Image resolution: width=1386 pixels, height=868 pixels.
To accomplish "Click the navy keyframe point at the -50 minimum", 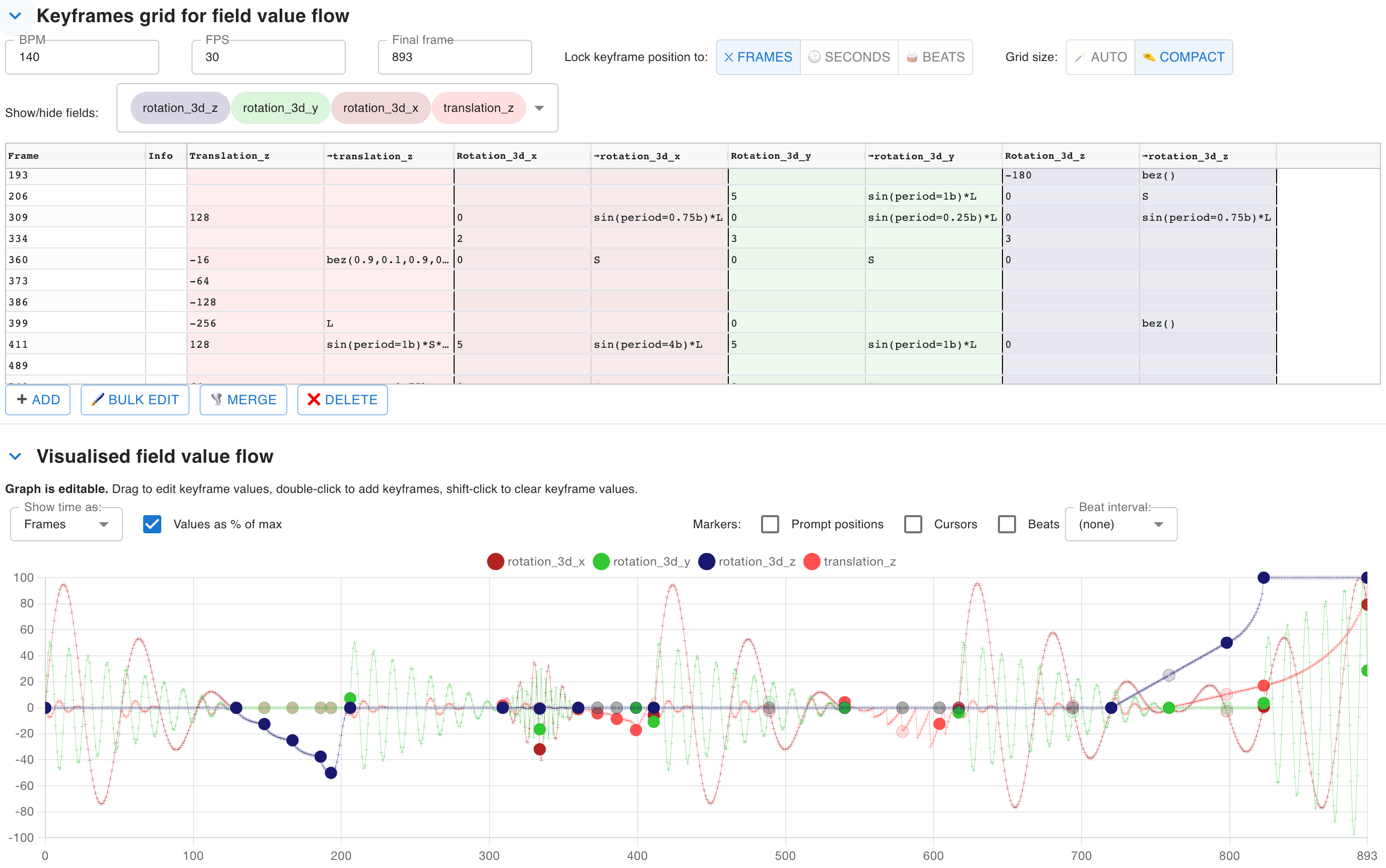I will point(331,773).
